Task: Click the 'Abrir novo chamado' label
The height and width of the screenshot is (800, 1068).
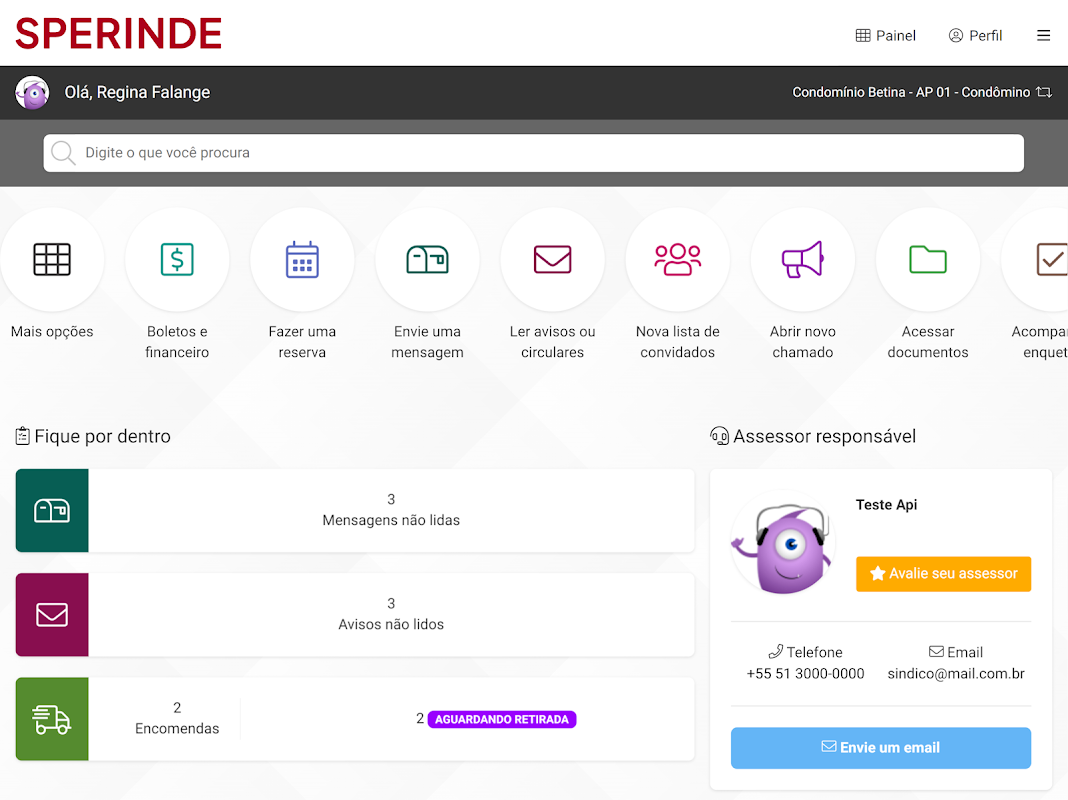Action: click(802, 342)
